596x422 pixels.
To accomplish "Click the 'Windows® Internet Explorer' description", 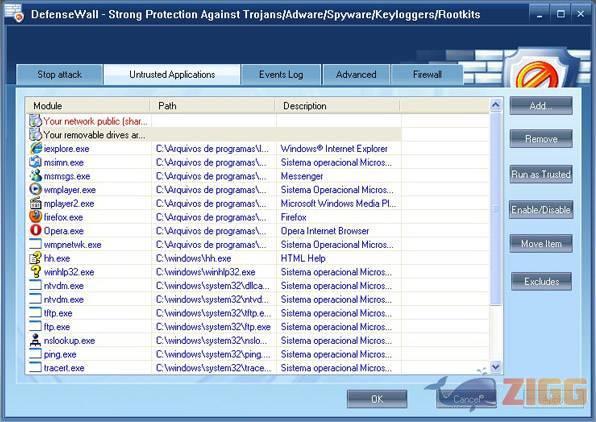I will click(334, 149).
